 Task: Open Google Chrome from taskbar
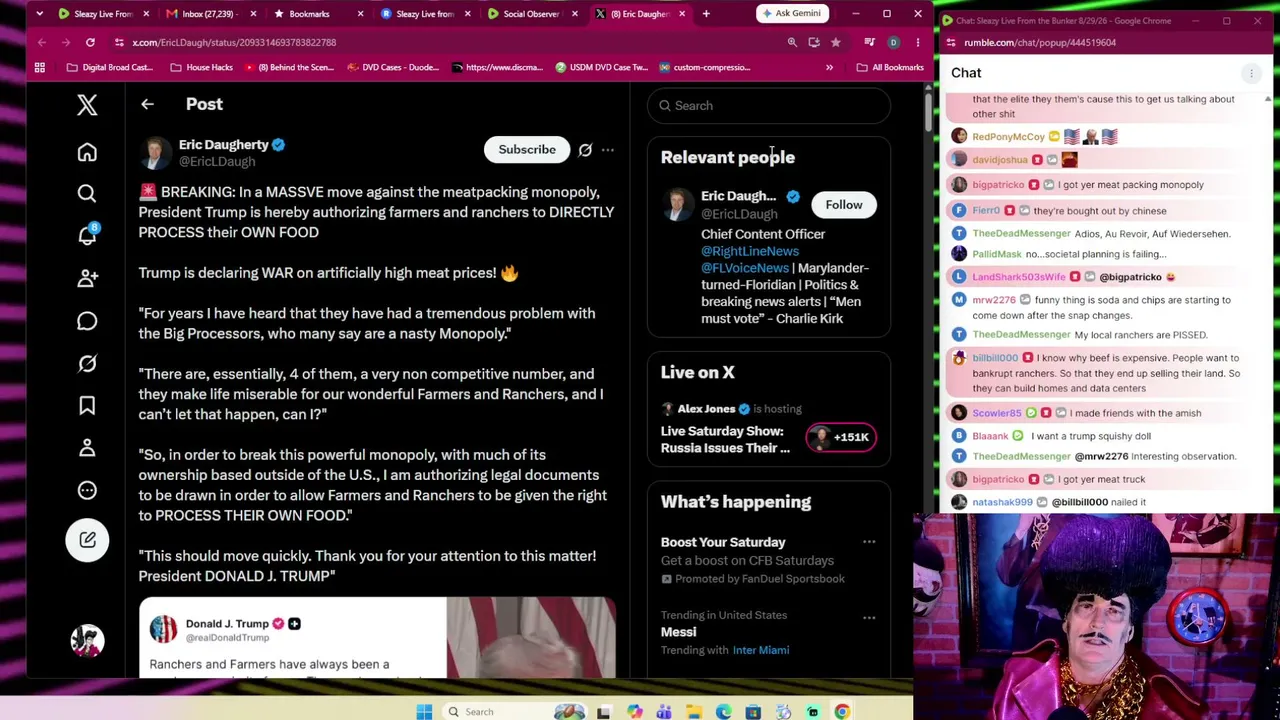[842, 712]
